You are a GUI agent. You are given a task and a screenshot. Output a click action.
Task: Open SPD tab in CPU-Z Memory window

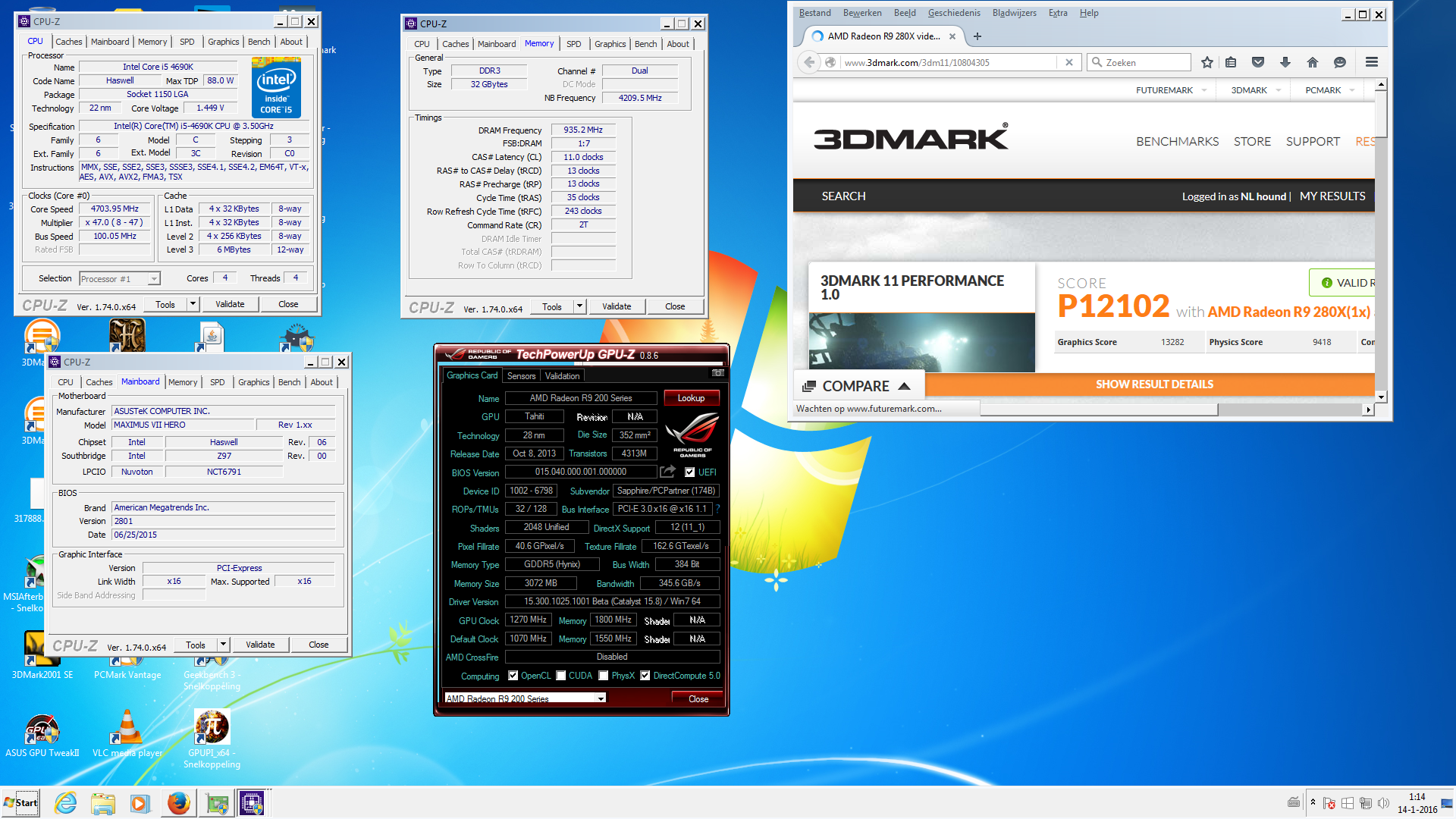[573, 44]
